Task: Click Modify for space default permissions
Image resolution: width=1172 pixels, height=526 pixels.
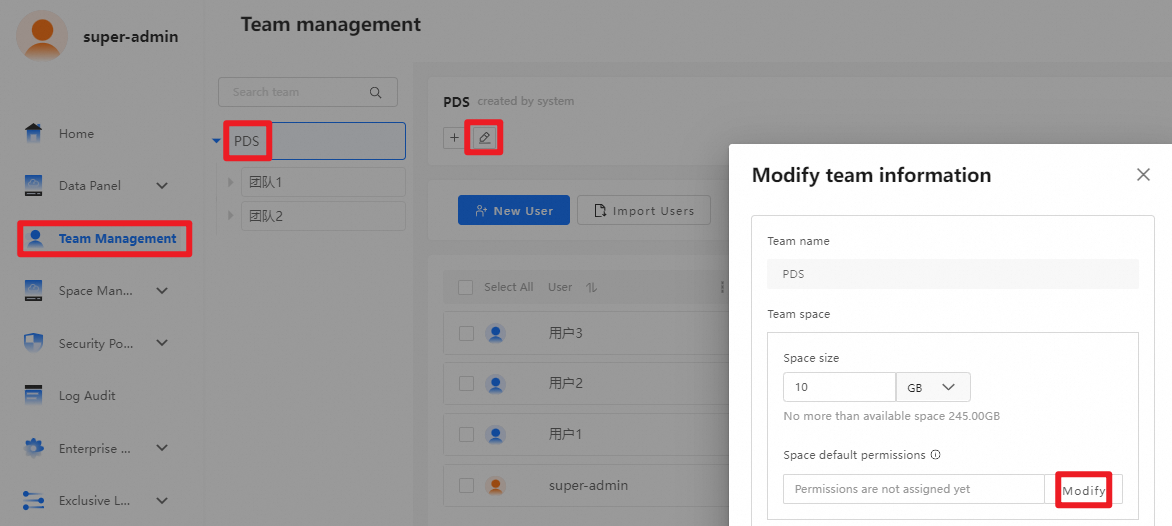Action: pyautogui.click(x=1083, y=490)
